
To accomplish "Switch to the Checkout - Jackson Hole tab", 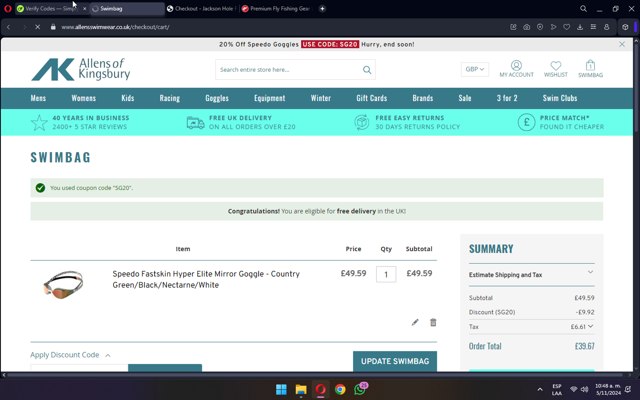I will click(201, 9).
